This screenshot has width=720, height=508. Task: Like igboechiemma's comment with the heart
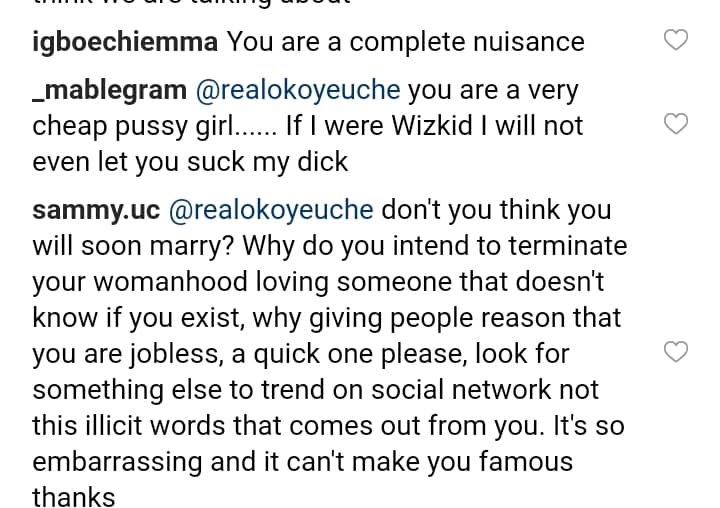677,42
